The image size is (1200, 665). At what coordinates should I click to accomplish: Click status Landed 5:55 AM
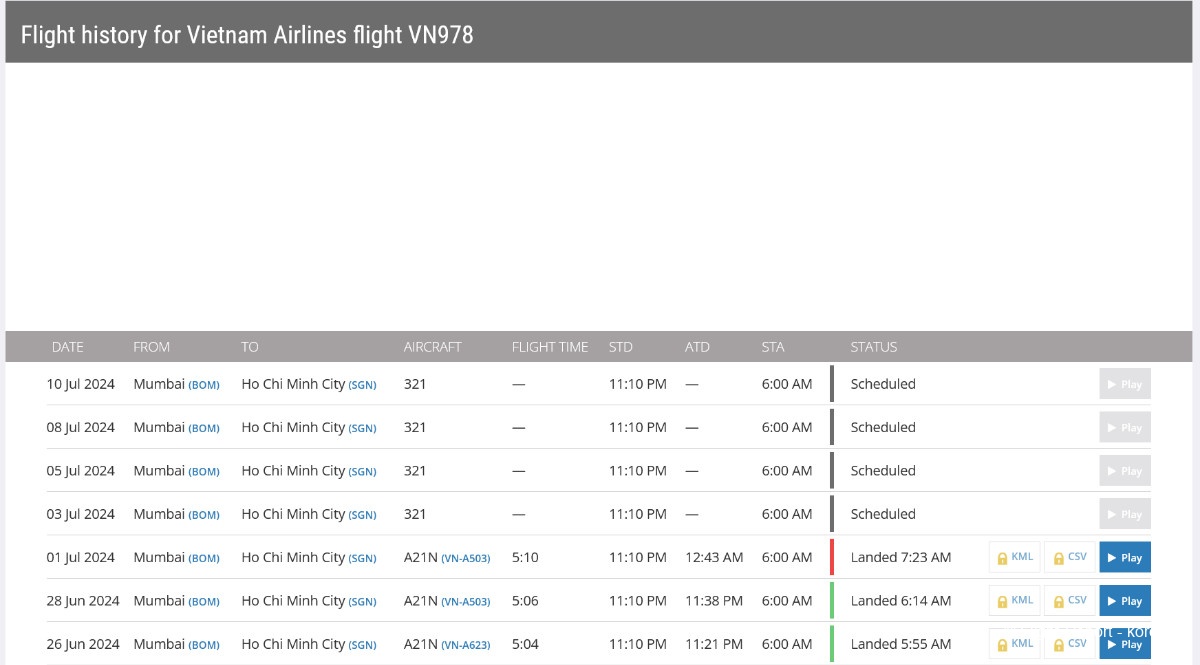[x=901, y=644]
